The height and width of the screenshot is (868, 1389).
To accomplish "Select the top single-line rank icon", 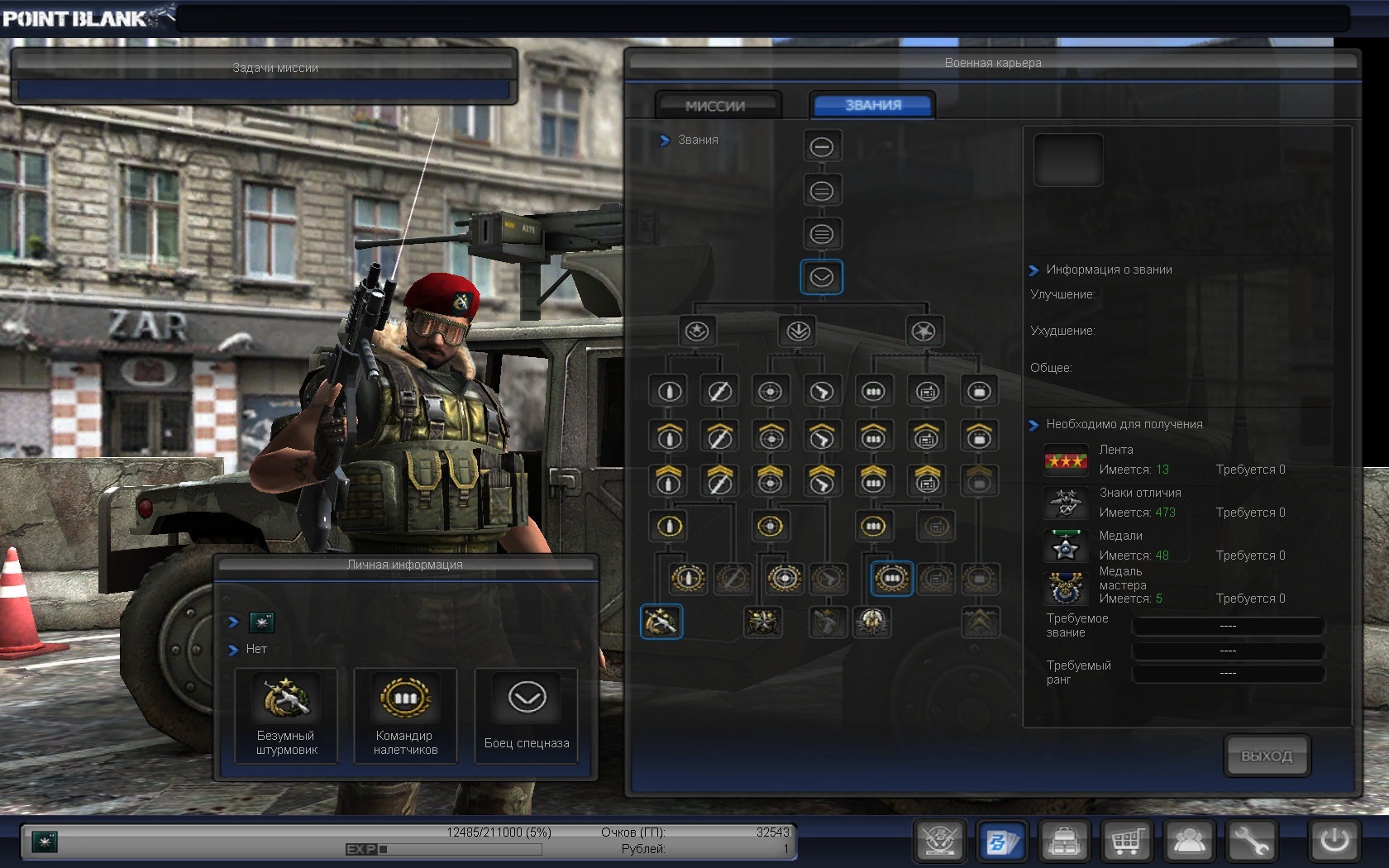I will 821,147.
